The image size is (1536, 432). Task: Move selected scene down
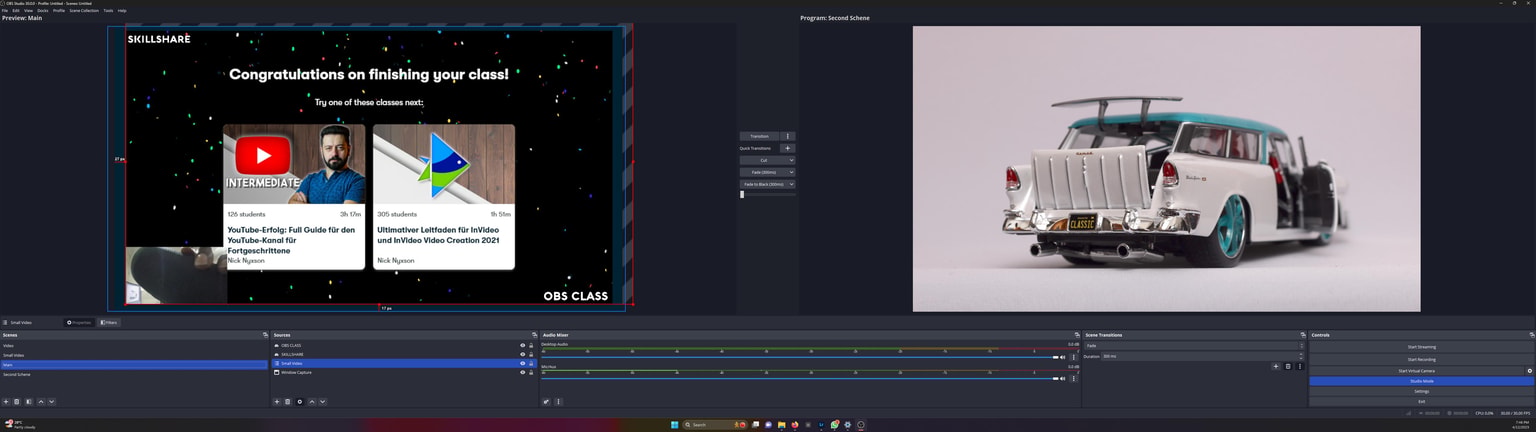(x=52, y=402)
